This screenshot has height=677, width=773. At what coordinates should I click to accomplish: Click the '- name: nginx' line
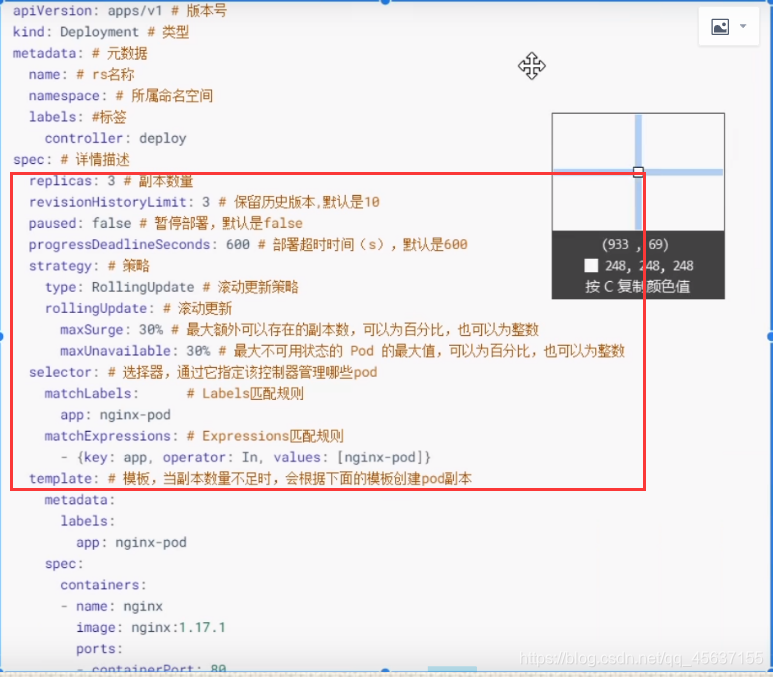point(111,606)
